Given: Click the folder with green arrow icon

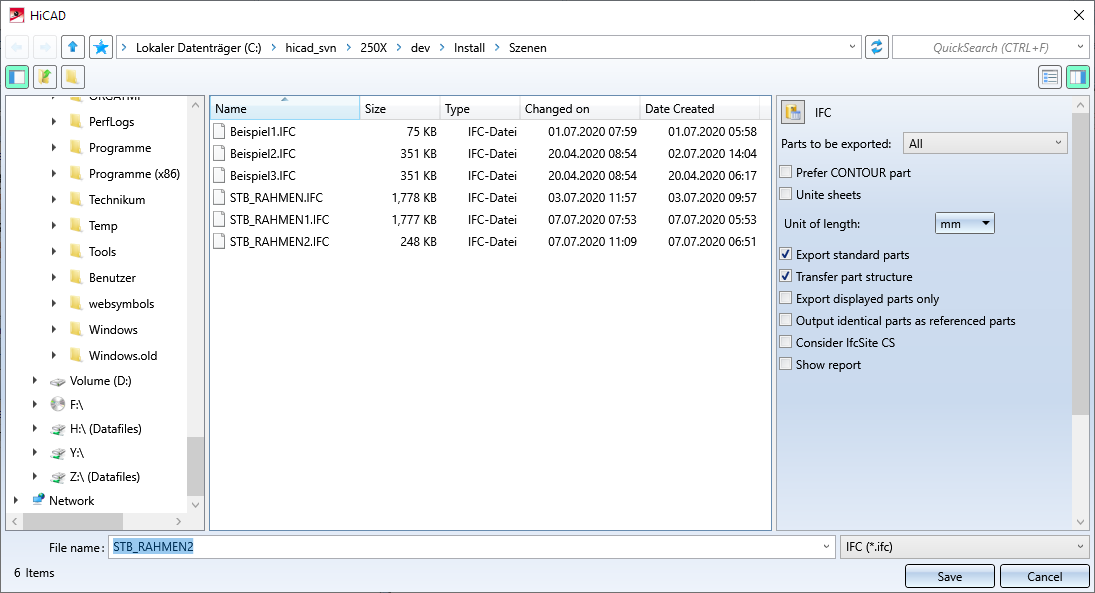Looking at the screenshot, I should (x=45, y=77).
